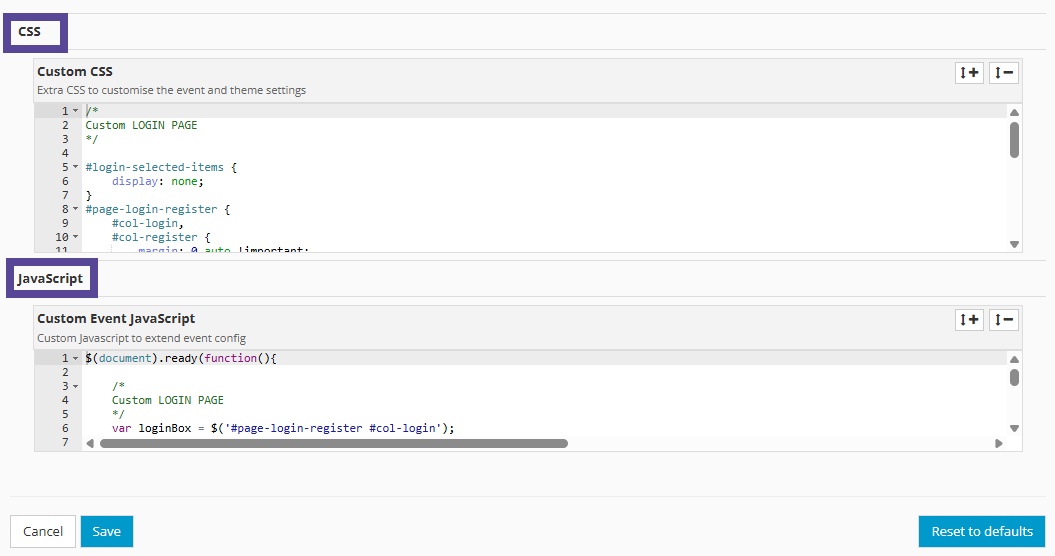
Task: Click '#page-login-register {' selector line
Action: 158,209
